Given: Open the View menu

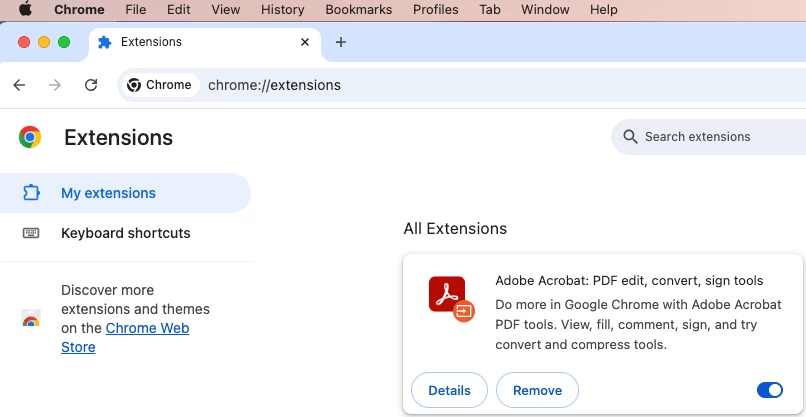Looking at the screenshot, I should 226,9.
